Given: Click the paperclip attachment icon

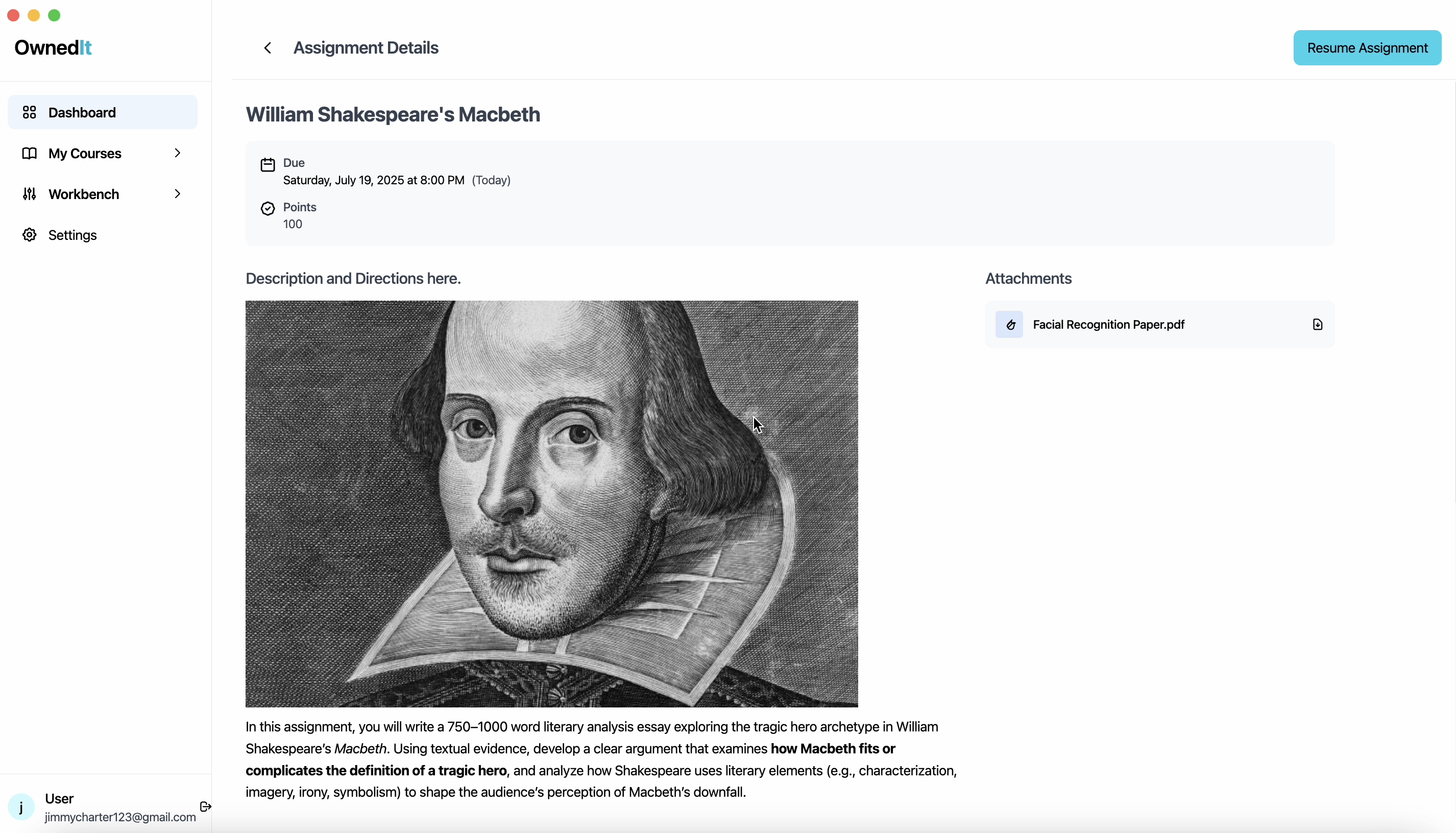Looking at the screenshot, I should (1009, 325).
